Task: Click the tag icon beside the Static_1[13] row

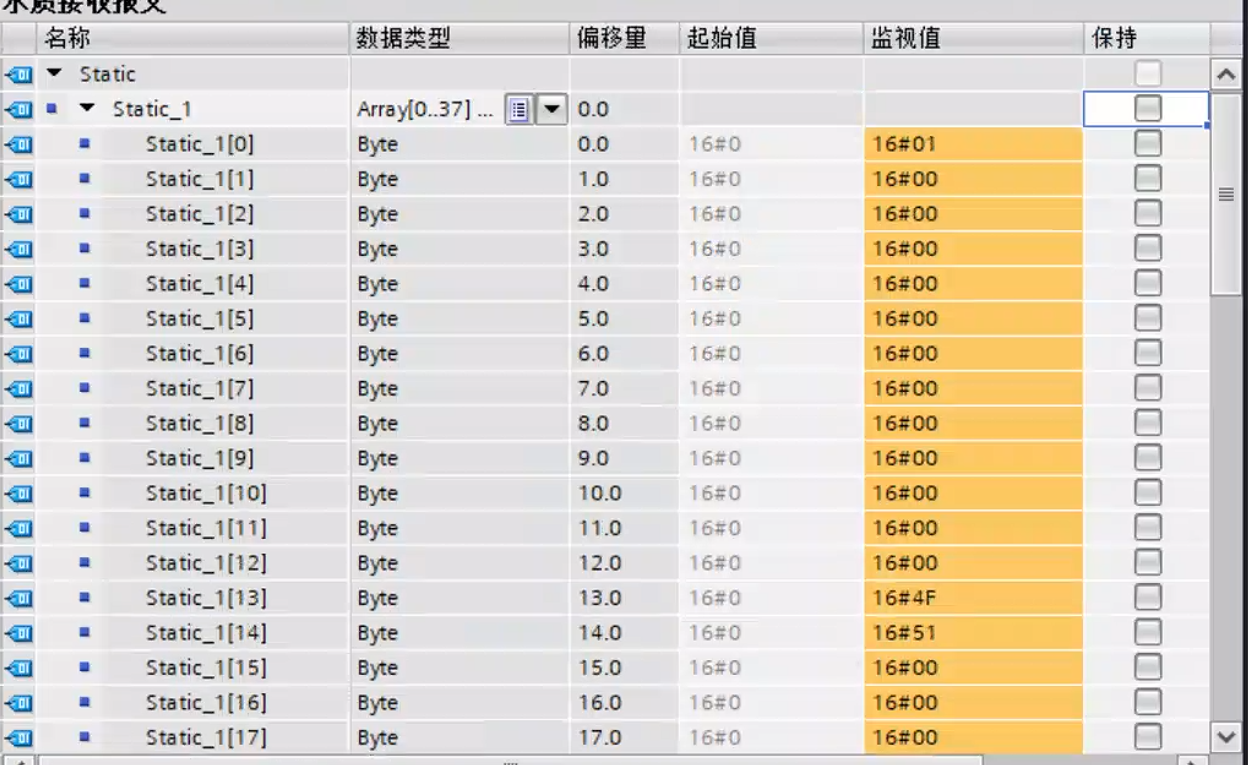Action: click(x=18, y=598)
